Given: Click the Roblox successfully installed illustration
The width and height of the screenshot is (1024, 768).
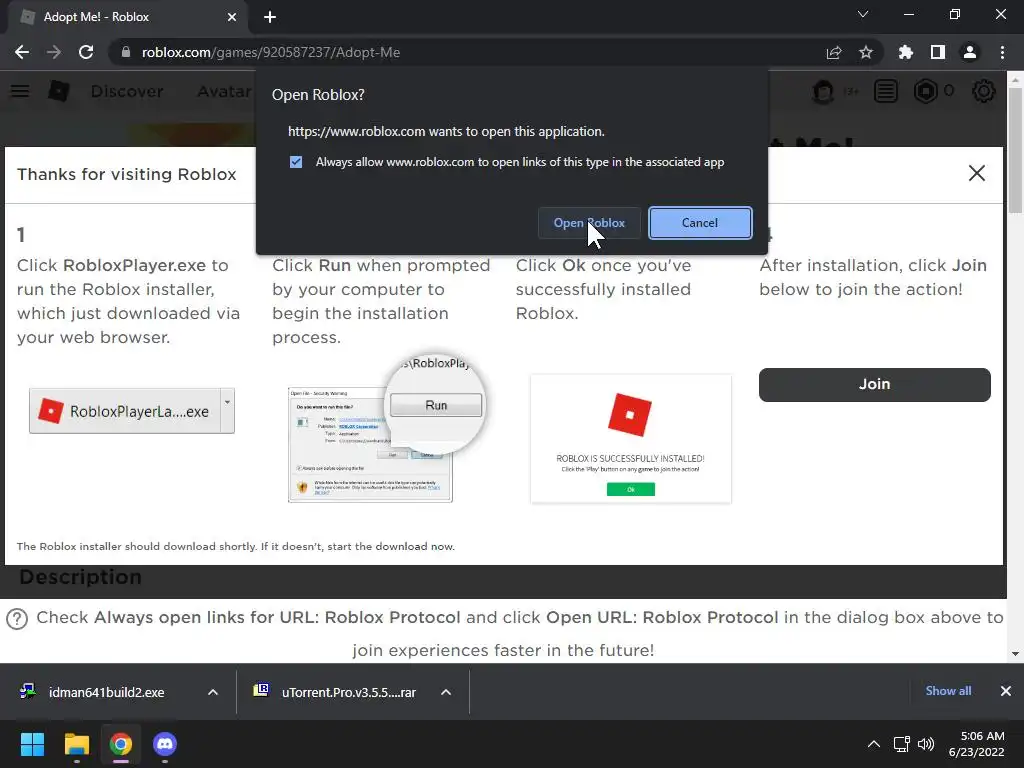Looking at the screenshot, I should (631, 438).
